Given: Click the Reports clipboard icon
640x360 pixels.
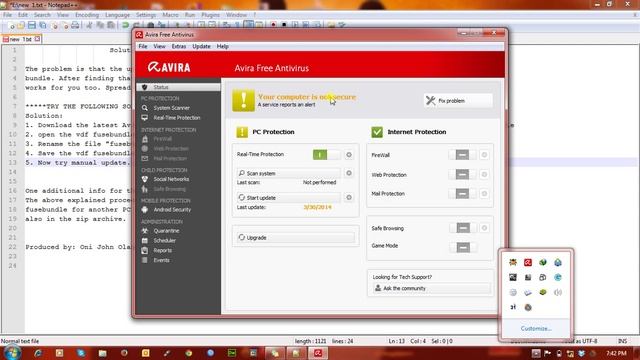Looking at the screenshot, I should (144, 250).
